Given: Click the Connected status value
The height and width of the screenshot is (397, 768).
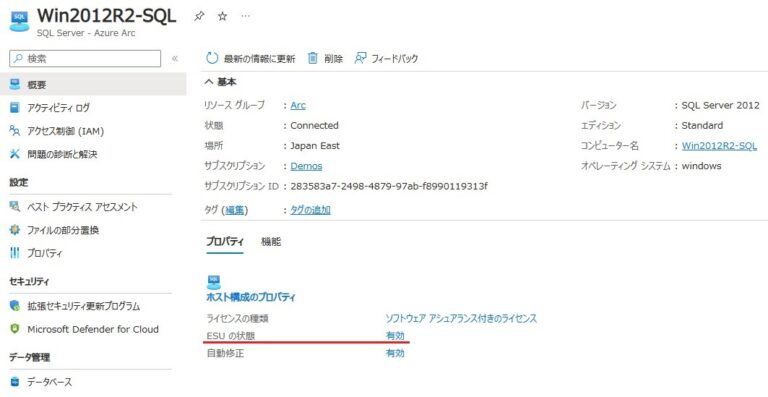Looking at the screenshot, I should (x=314, y=125).
